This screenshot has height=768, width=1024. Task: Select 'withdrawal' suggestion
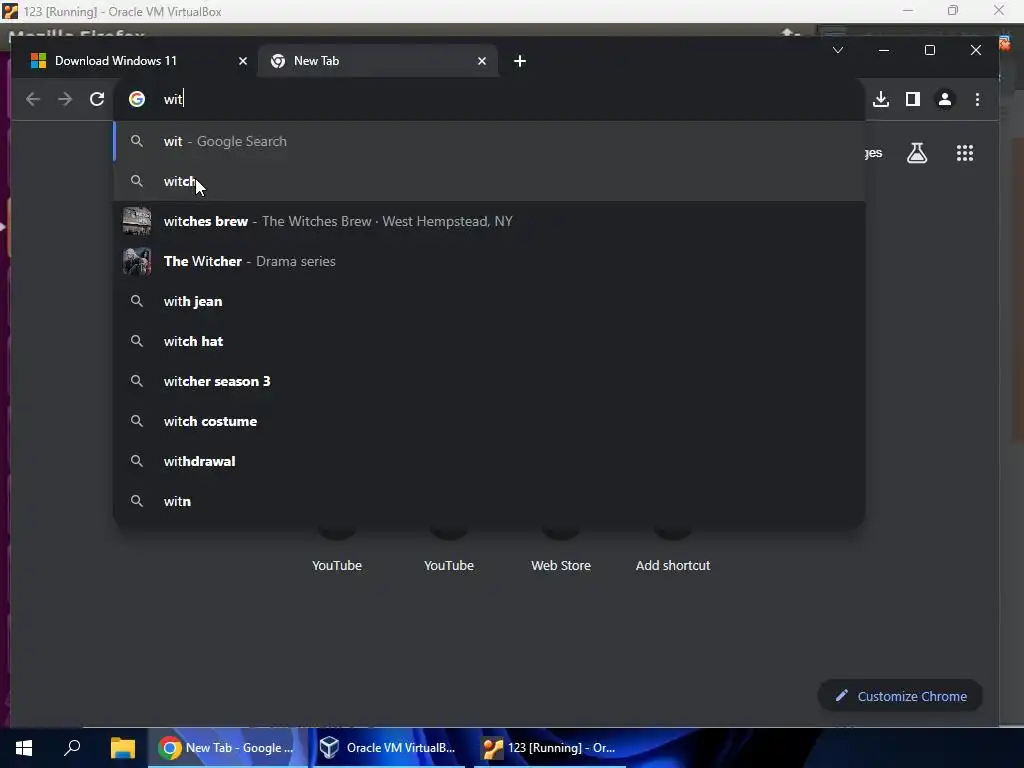[490, 461]
